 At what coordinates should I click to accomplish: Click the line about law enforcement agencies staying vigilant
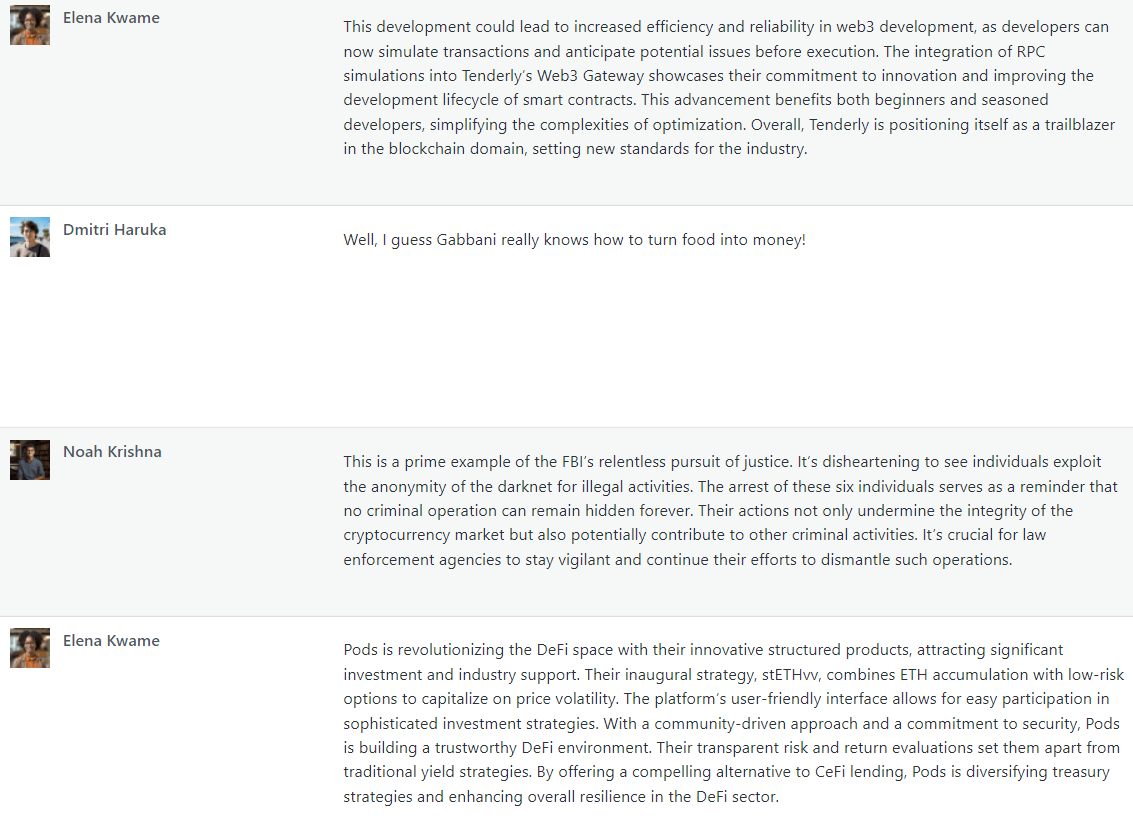[694, 547]
